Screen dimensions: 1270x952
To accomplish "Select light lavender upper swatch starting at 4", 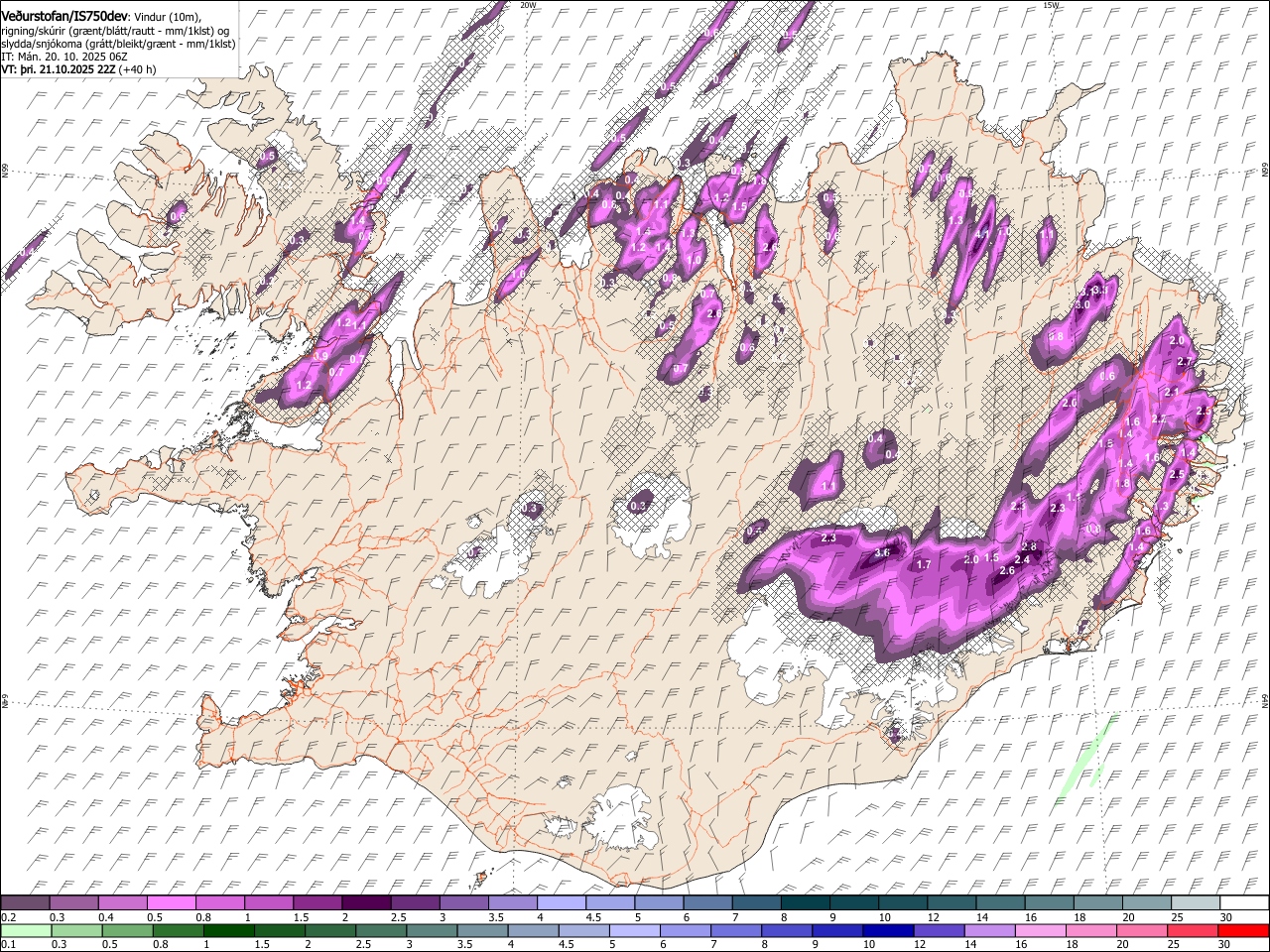I will (x=562, y=902).
